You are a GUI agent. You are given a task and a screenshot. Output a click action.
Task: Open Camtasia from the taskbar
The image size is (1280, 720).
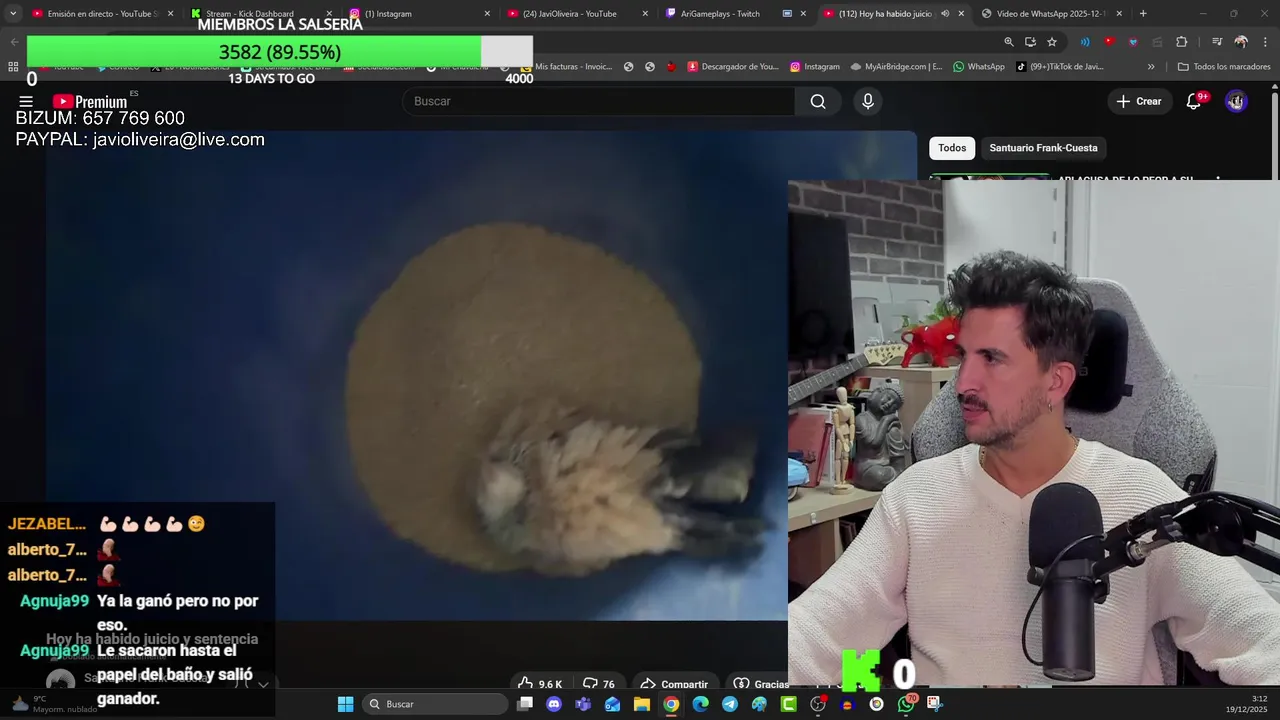[x=788, y=704]
